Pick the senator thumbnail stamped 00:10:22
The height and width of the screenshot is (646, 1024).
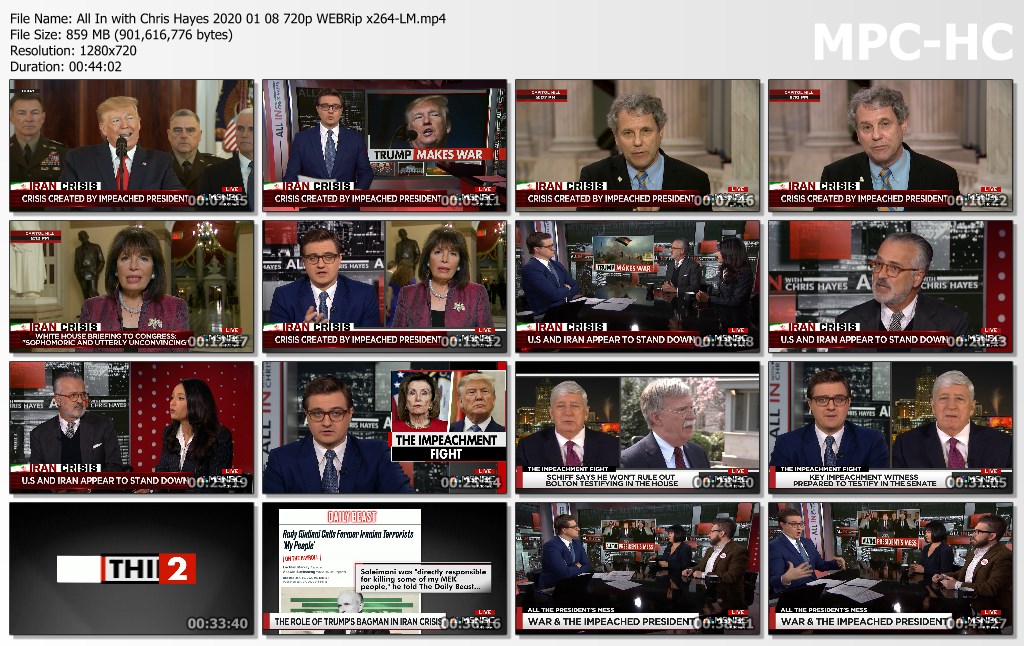pyautogui.click(x=890, y=146)
